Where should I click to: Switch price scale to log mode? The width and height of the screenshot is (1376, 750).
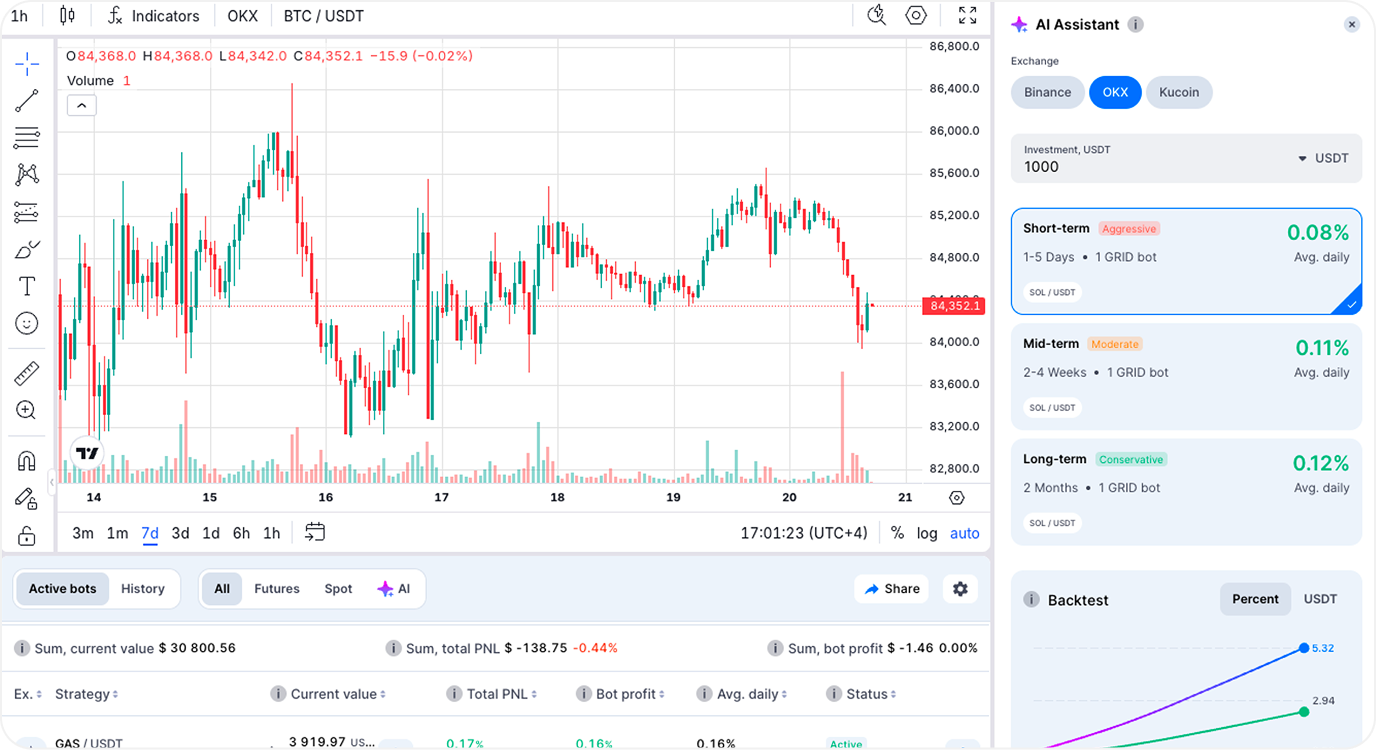(926, 533)
